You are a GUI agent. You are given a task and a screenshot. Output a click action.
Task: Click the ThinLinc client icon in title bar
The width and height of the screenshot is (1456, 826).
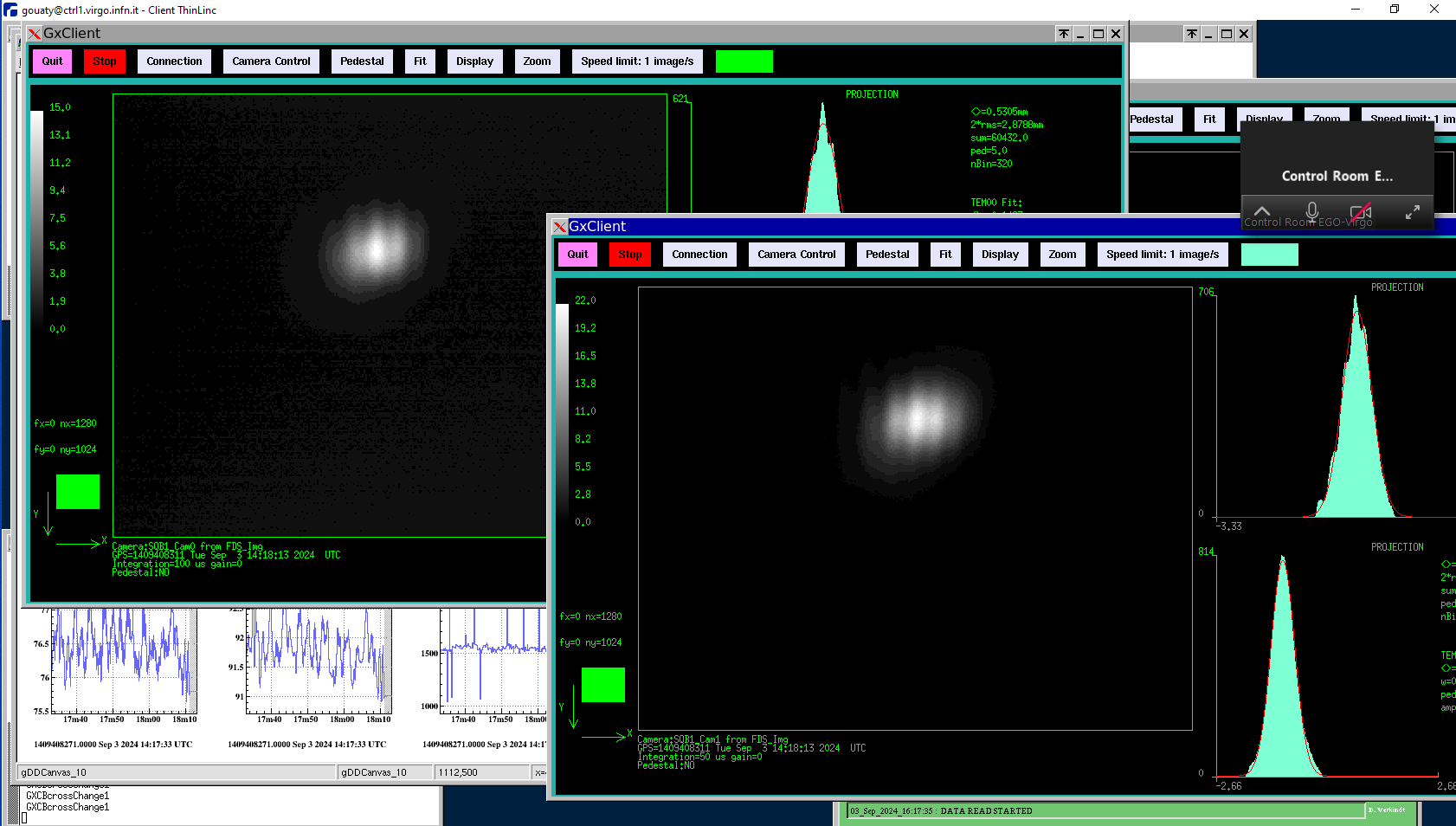click(x=10, y=10)
